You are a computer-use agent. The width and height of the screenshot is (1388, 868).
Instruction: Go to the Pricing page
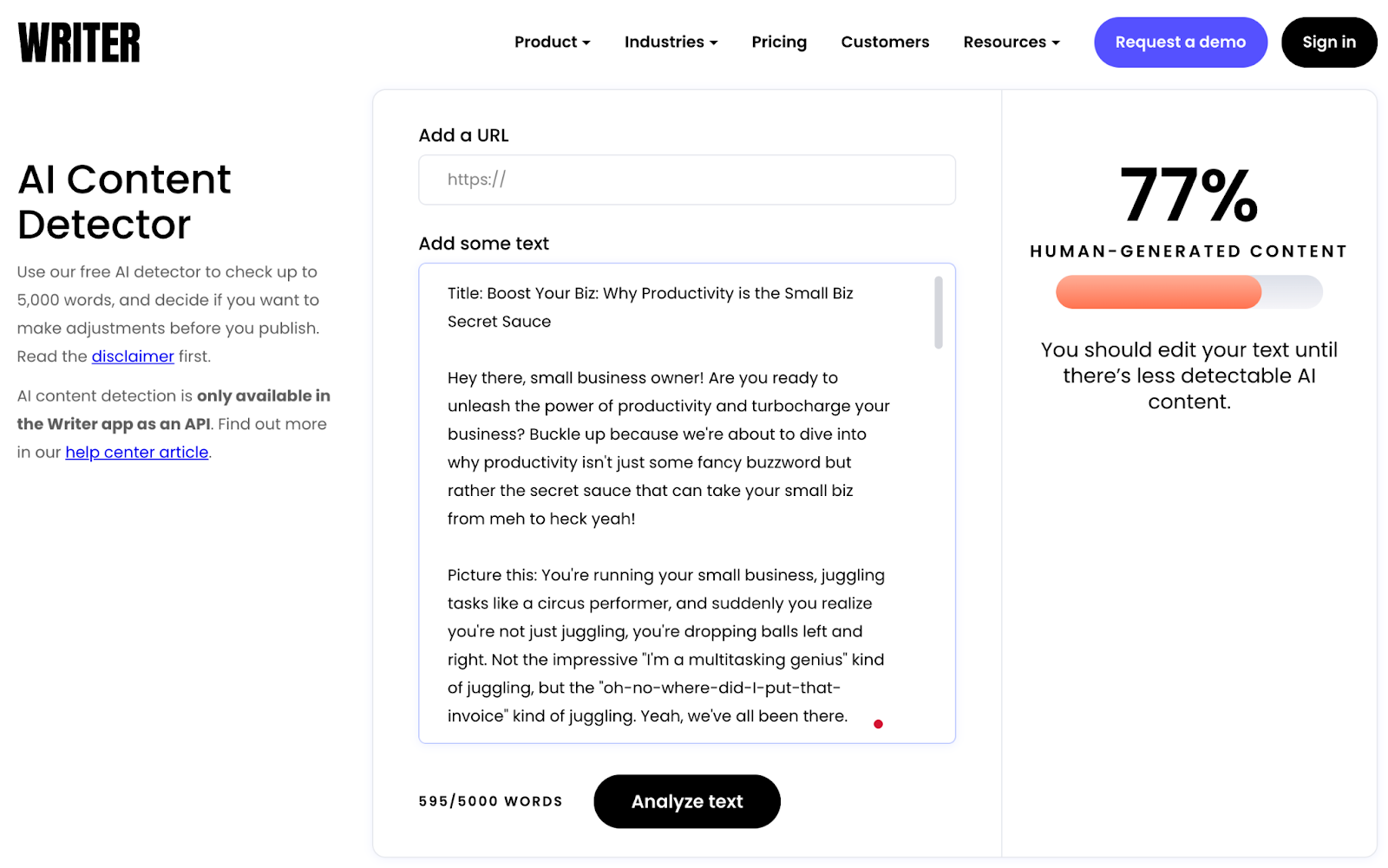779,42
